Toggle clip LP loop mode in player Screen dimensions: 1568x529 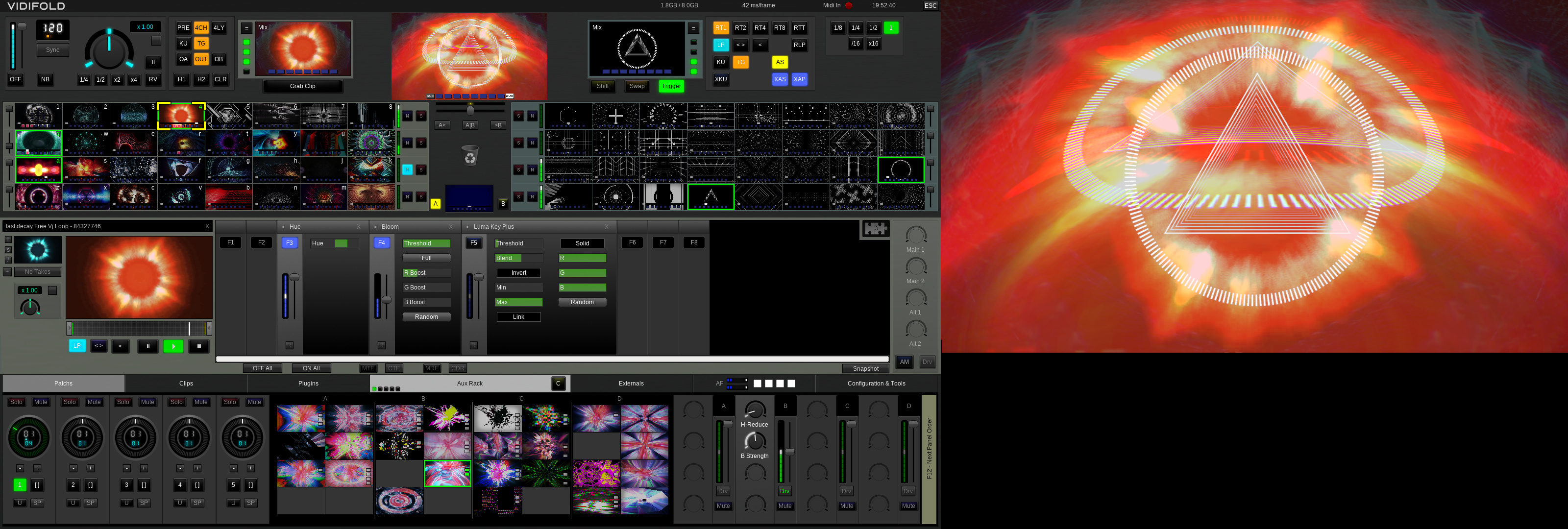tap(77, 346)
